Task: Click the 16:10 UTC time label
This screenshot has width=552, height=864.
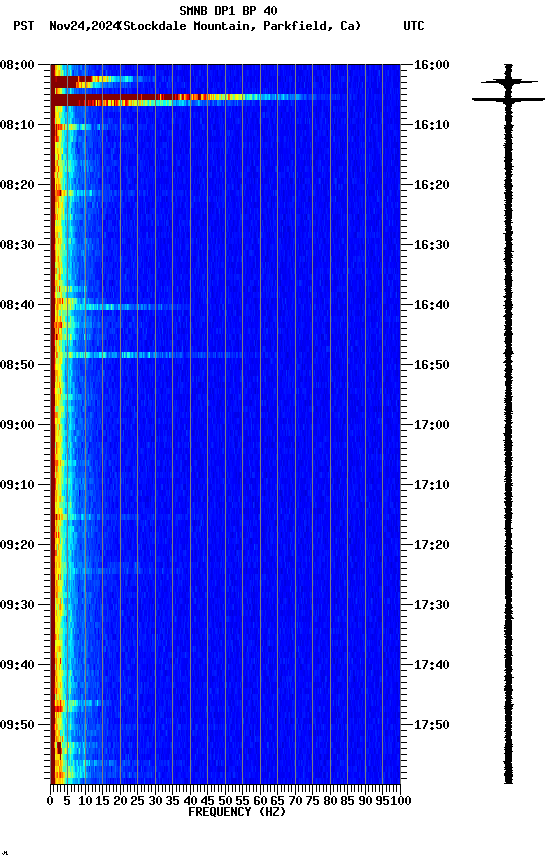Action: pyautogui.click(x=432, y=125)
